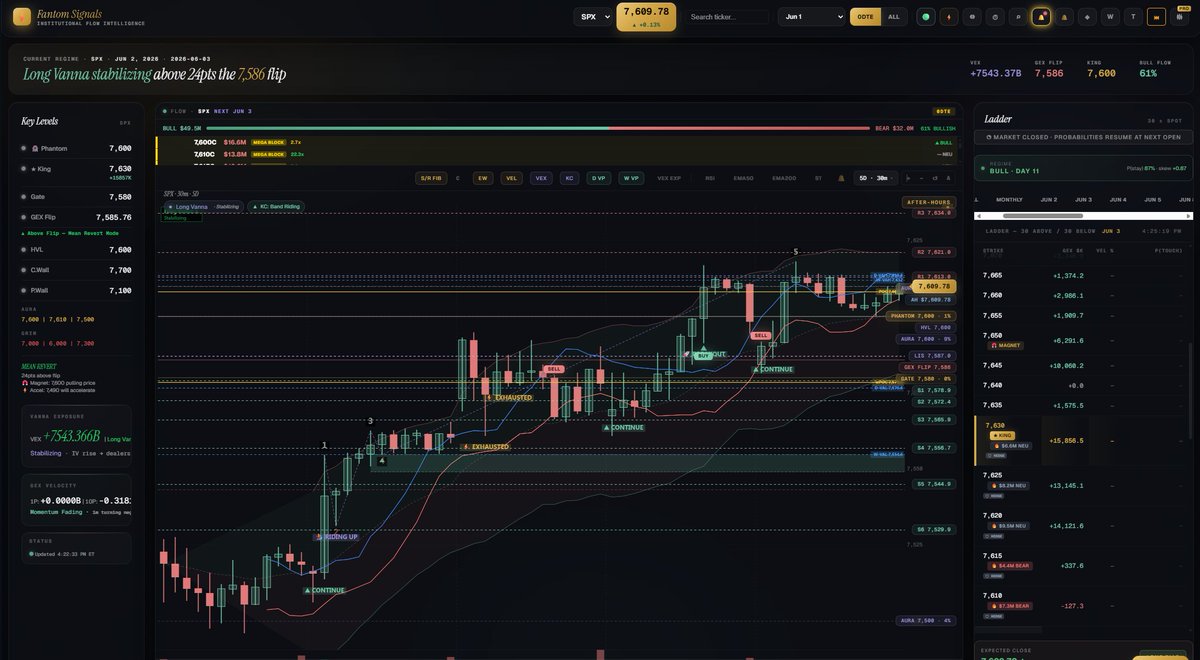Viewport: 1200px width, 660px height.
Task: Open the 5D · 30m timeframe dropdown
Action: (874, 178)
